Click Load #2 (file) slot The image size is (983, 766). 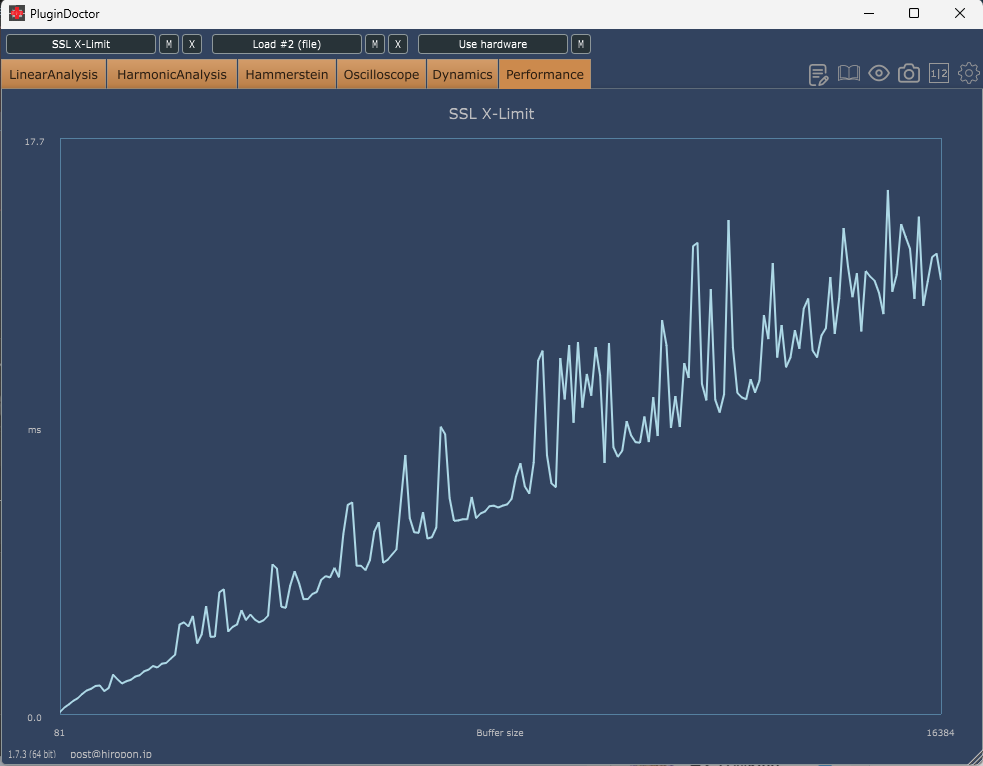point(286,44)
